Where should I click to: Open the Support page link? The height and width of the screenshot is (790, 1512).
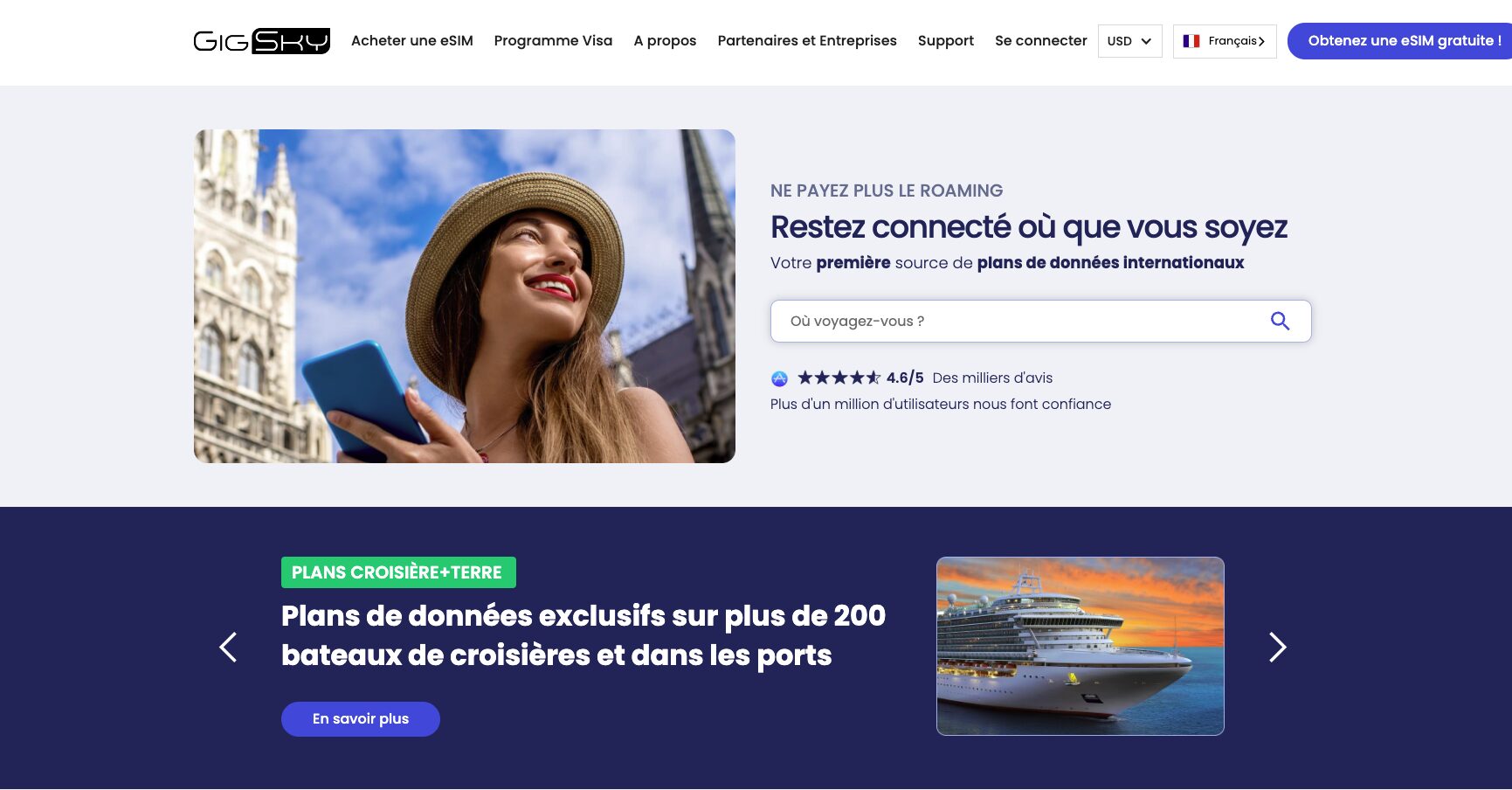pyautogui.click(x=946, y=41)
